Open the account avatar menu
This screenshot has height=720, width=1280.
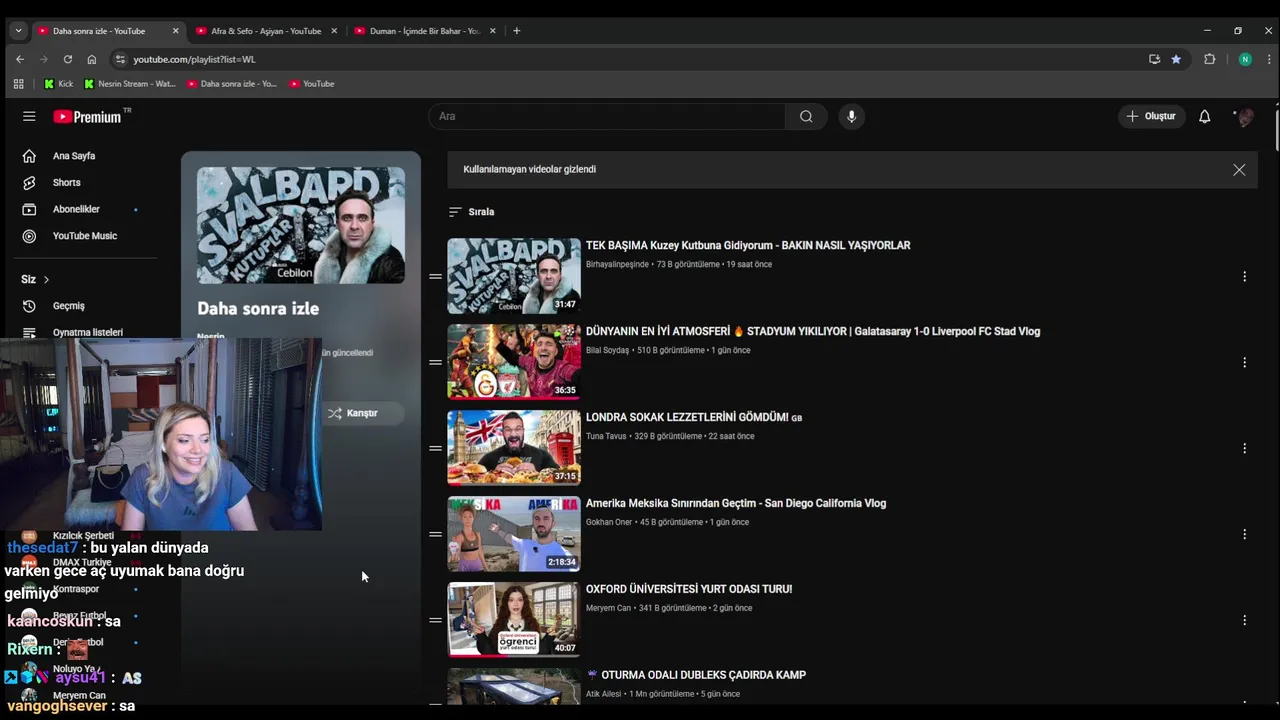pyautogui.click(x=1244, y=117)
